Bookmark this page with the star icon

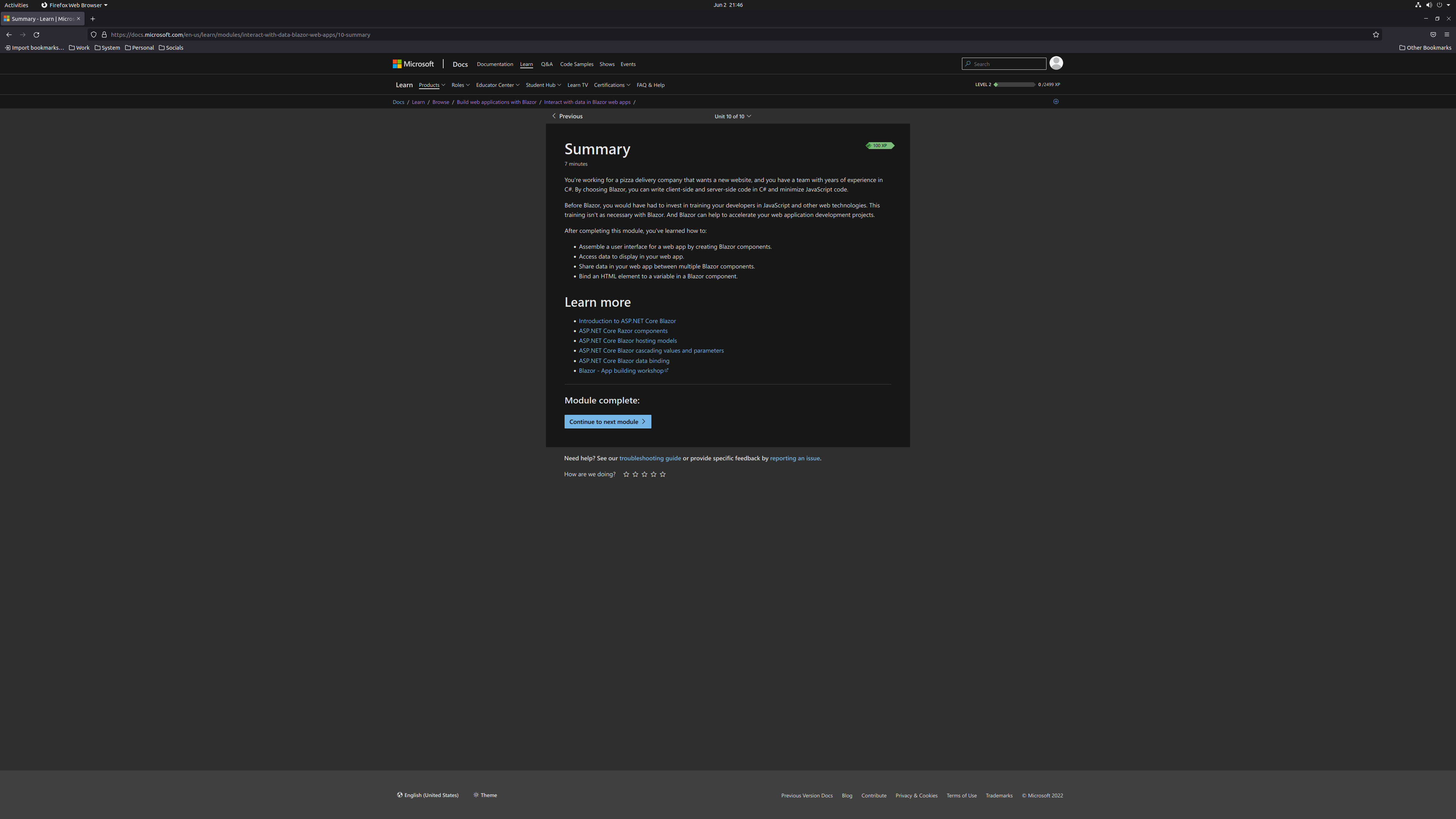[1376, 35]
